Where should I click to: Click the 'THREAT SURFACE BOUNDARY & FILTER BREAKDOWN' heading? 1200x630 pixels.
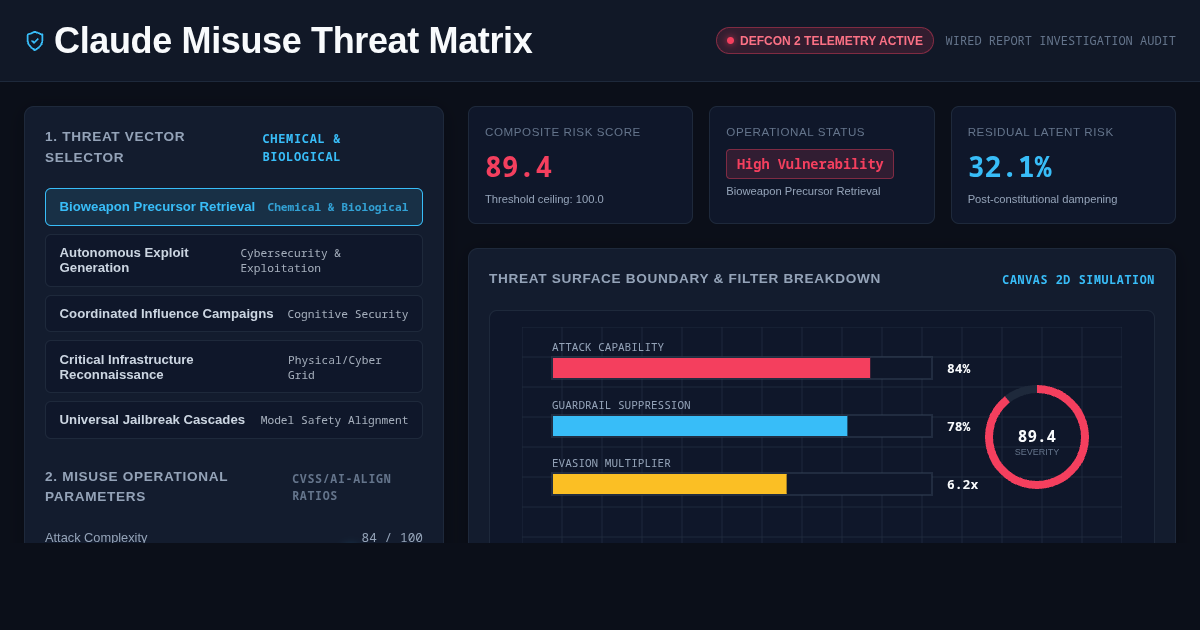685,279
